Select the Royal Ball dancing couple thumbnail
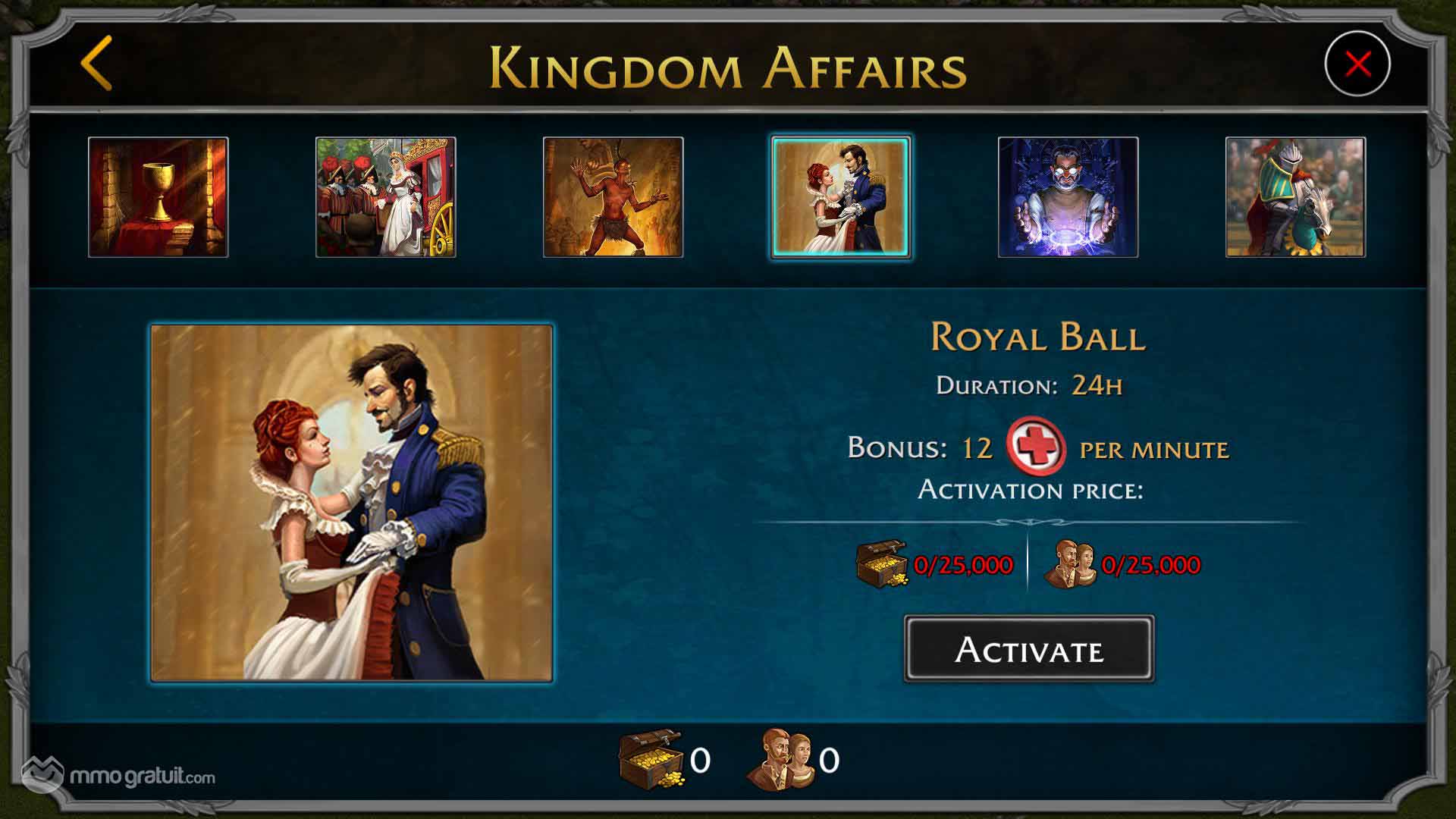 841,197
